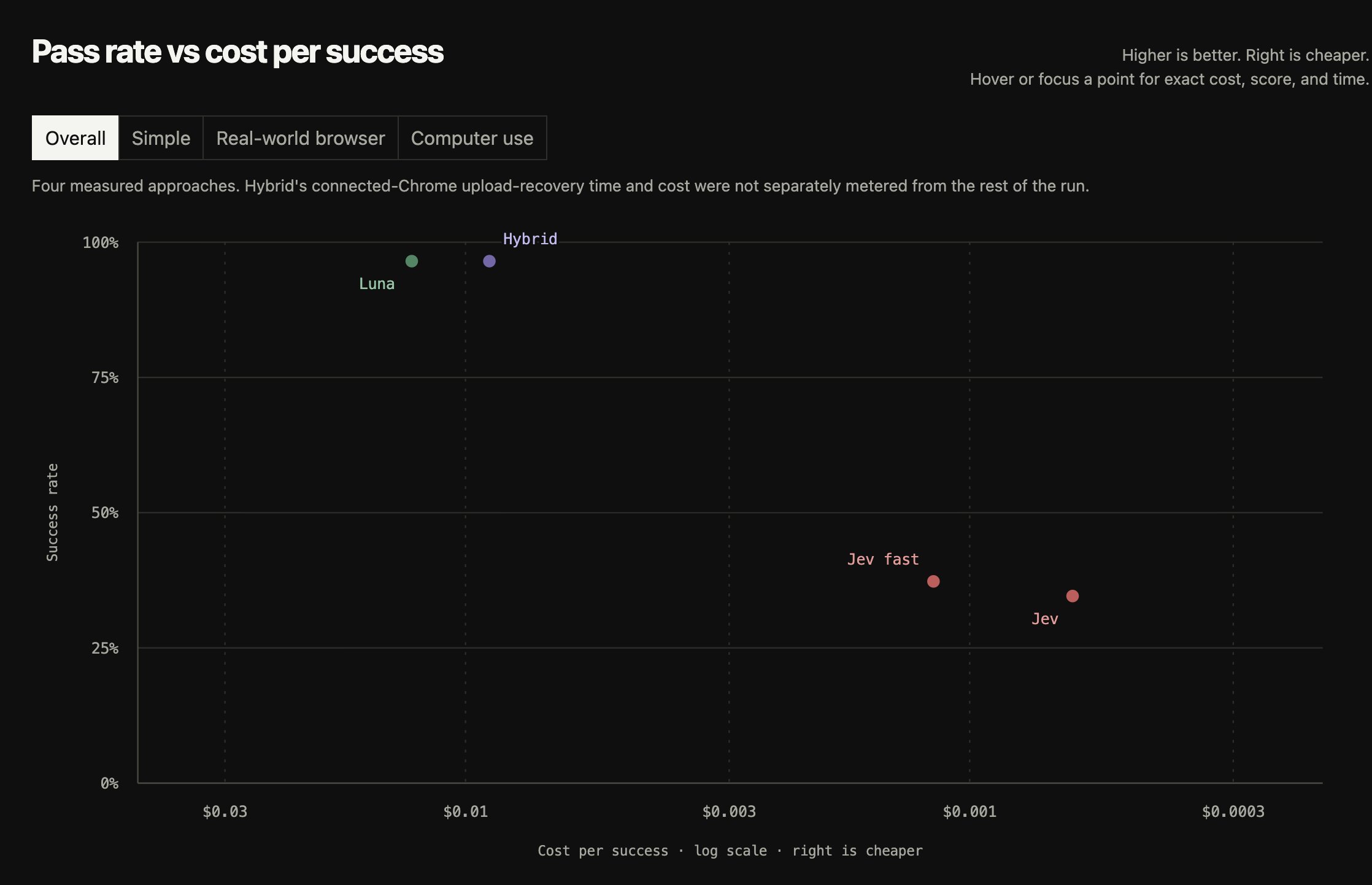Click the 'Jev' label below its point
Image resolution: width=1372 pixels, height=885 pixels.
coord(1045,619)
